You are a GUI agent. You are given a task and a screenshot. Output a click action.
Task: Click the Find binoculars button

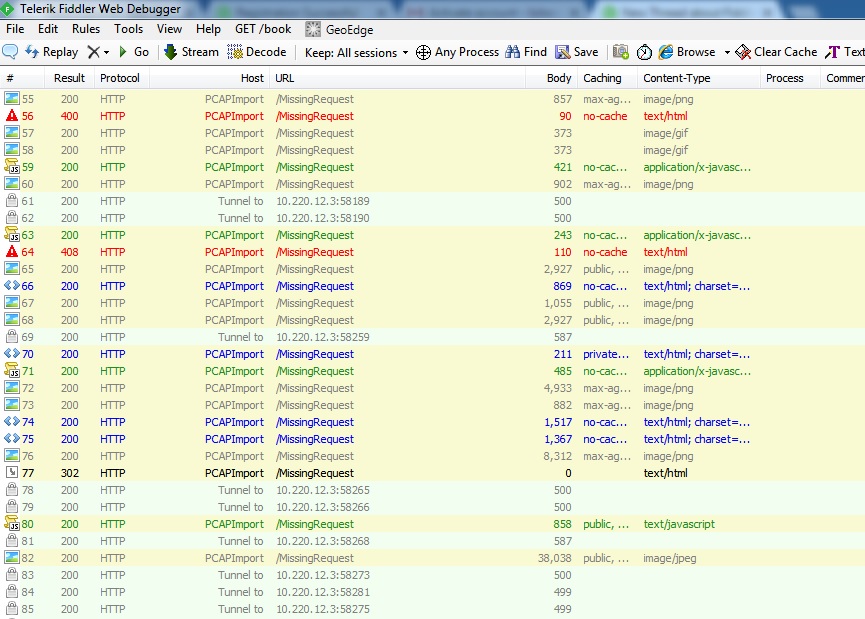[x=526, y=52]
